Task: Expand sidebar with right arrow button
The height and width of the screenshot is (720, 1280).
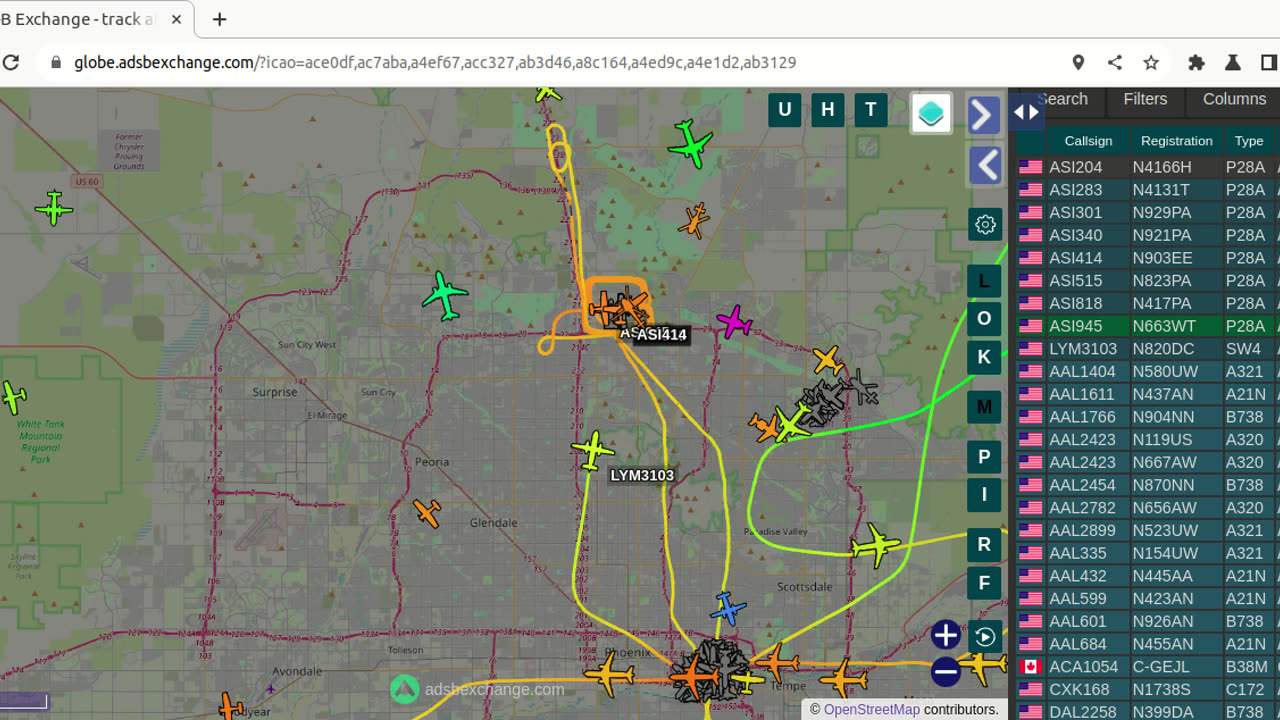Action: pos(984,116)
